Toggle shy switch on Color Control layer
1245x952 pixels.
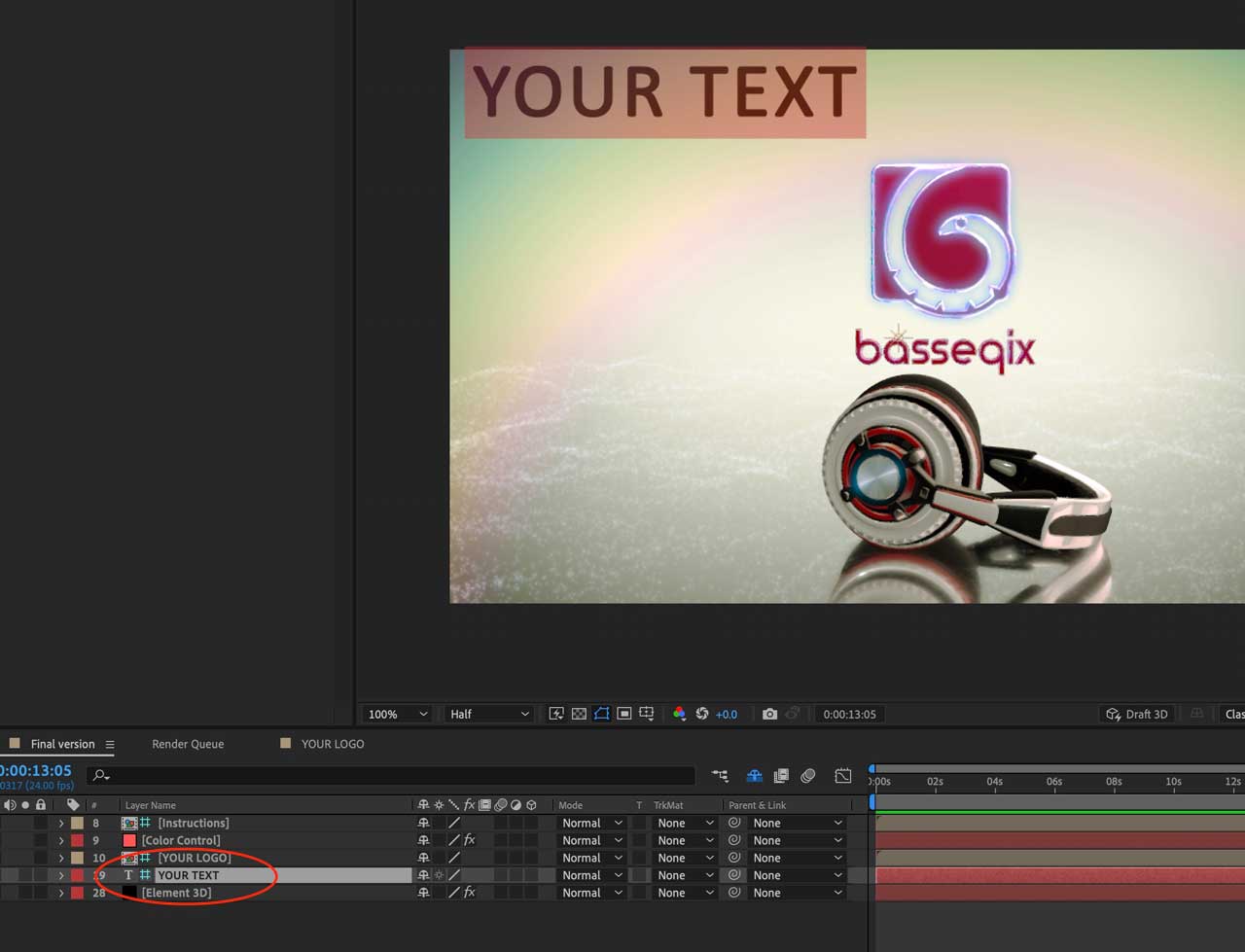[x=423, y=840]
